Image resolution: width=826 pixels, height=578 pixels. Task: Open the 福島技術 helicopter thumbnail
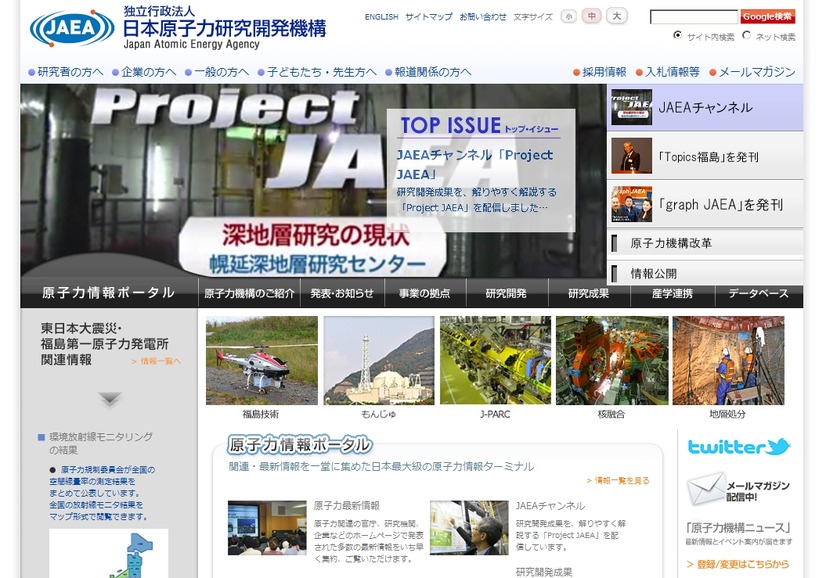261,361
